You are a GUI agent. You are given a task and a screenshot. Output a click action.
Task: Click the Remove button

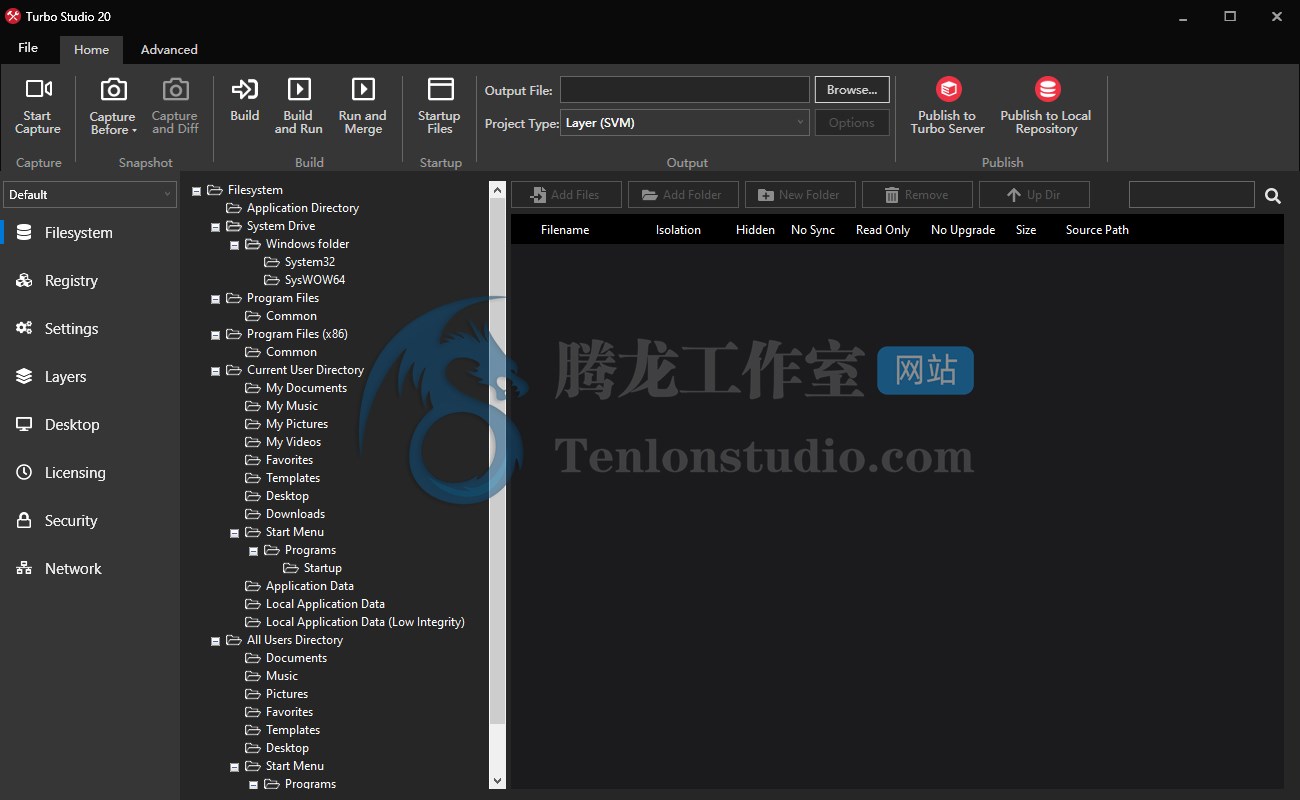pyautogui.click(x=917, y=195)
